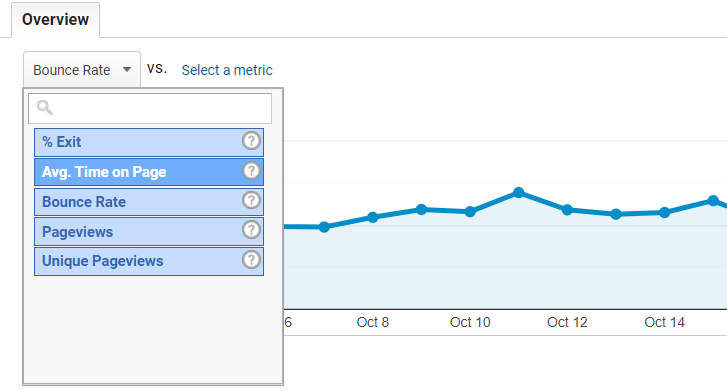Focus the metric search input field
This screenshot has height=390, width=727.
(x=150, y=109)
